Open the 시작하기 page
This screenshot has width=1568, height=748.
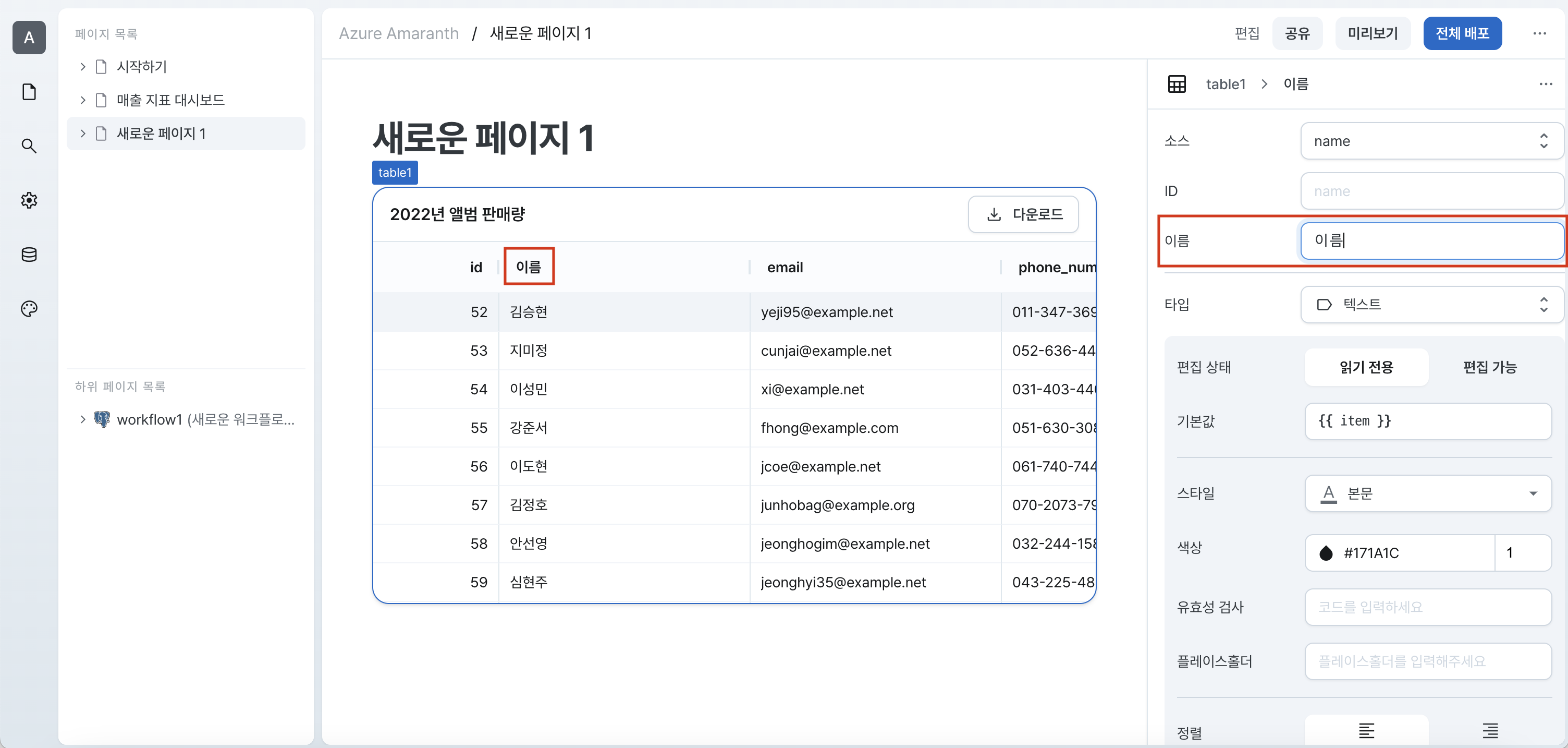click(141, 66)
